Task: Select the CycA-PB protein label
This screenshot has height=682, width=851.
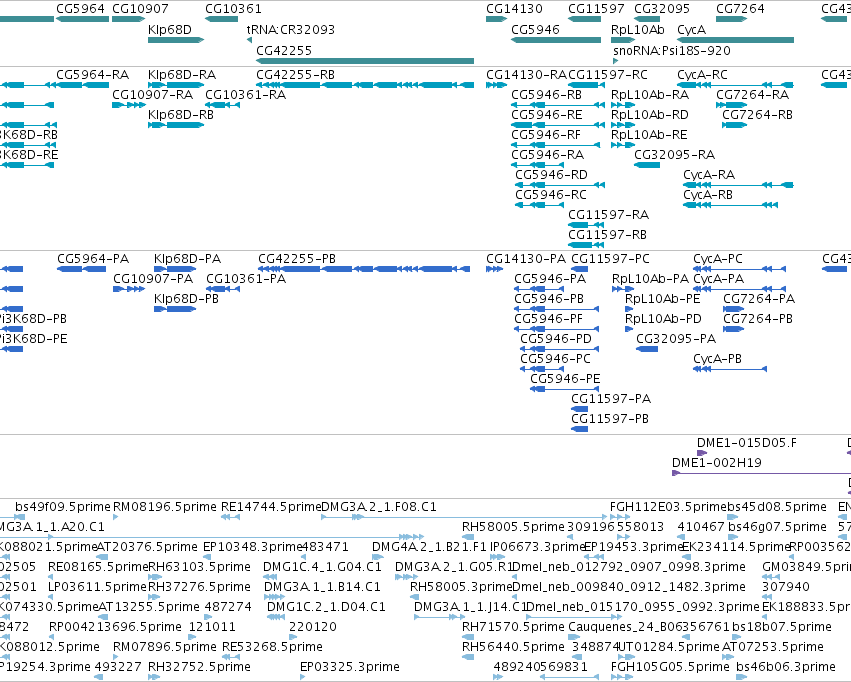Action: (717, 360)
